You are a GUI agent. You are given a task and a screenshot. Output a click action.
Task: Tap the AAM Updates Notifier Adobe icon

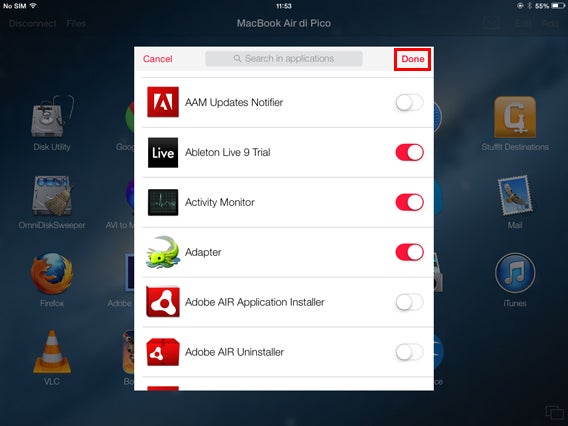(x=163, y=102)
